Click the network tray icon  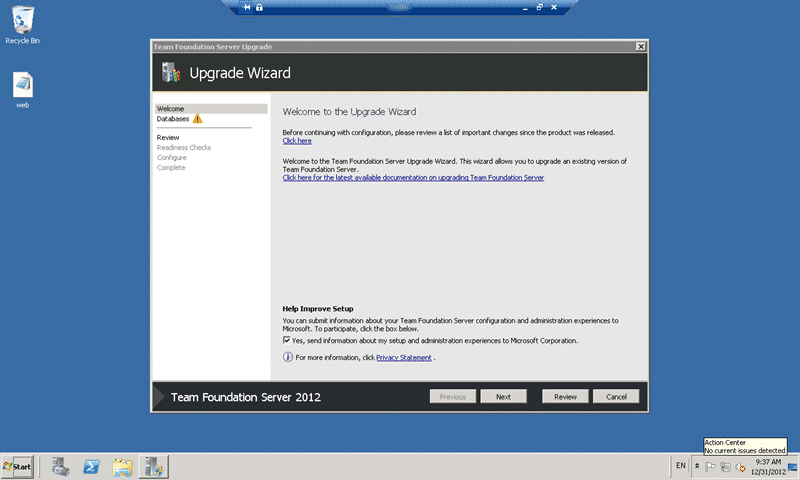[x=725, y=467]
